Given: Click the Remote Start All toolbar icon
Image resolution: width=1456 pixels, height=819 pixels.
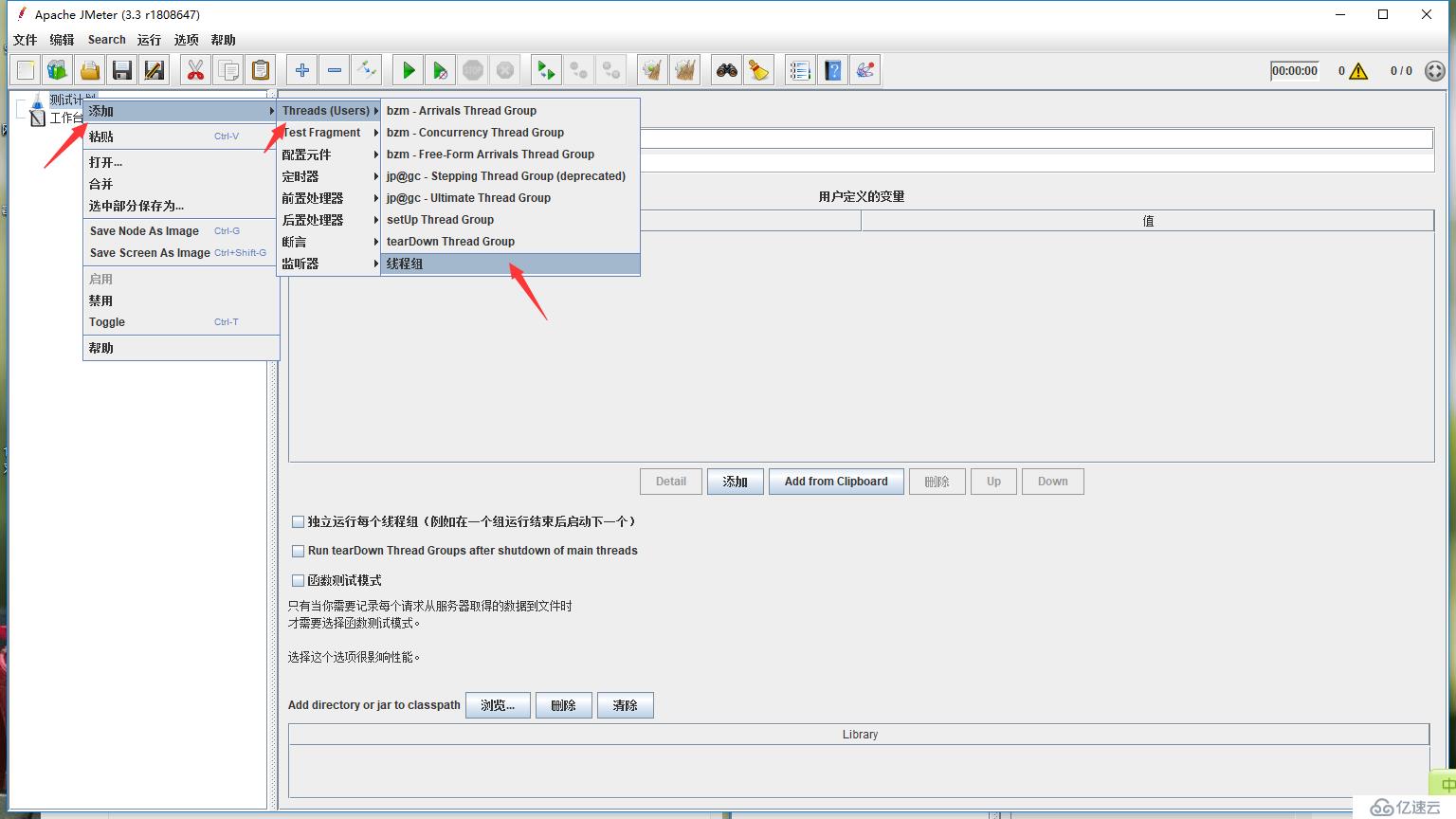Looking at the screenshot, I should (547, 70).
